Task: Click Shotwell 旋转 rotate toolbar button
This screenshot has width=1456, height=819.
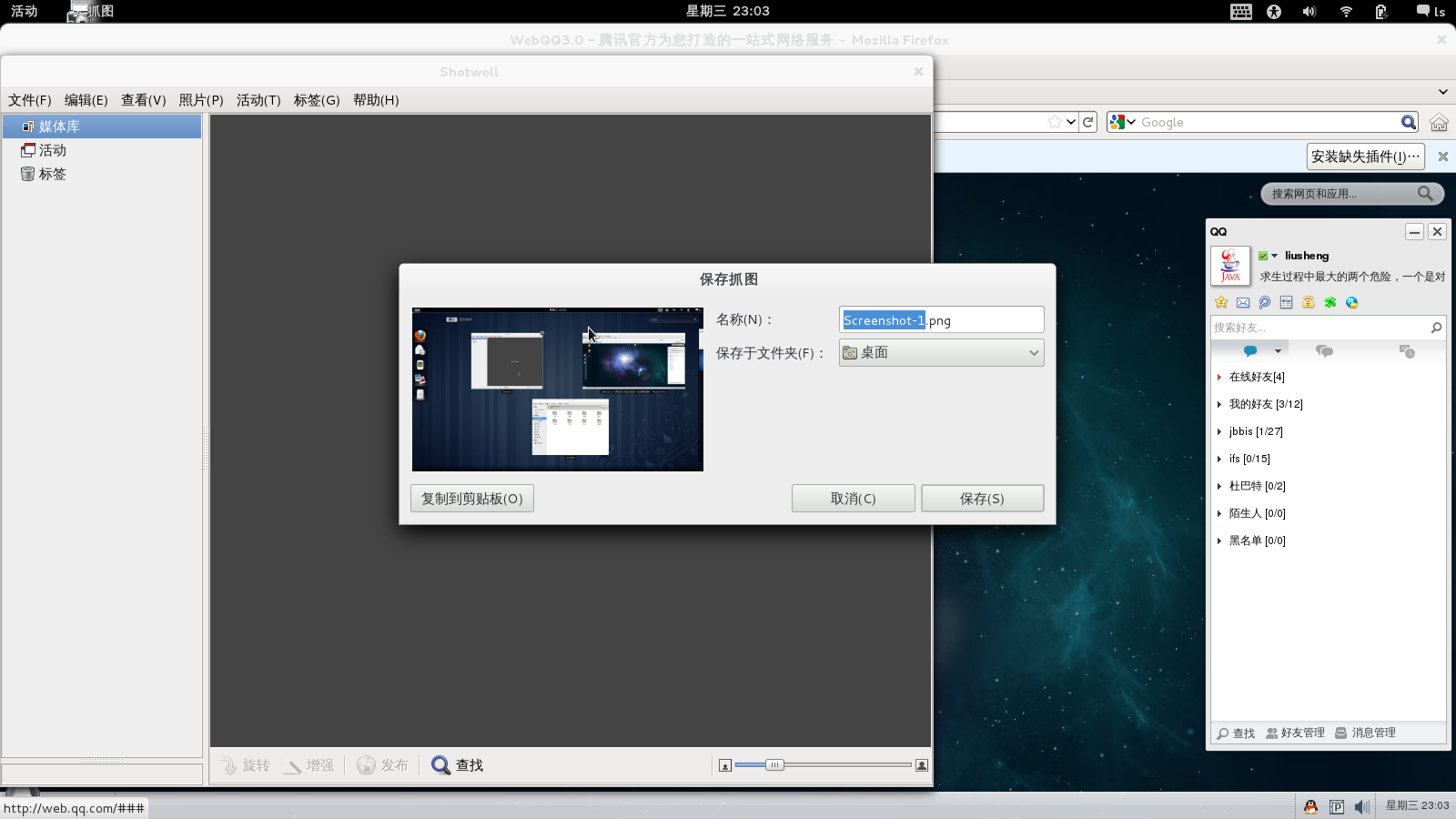Action: (x=245, y=765)
